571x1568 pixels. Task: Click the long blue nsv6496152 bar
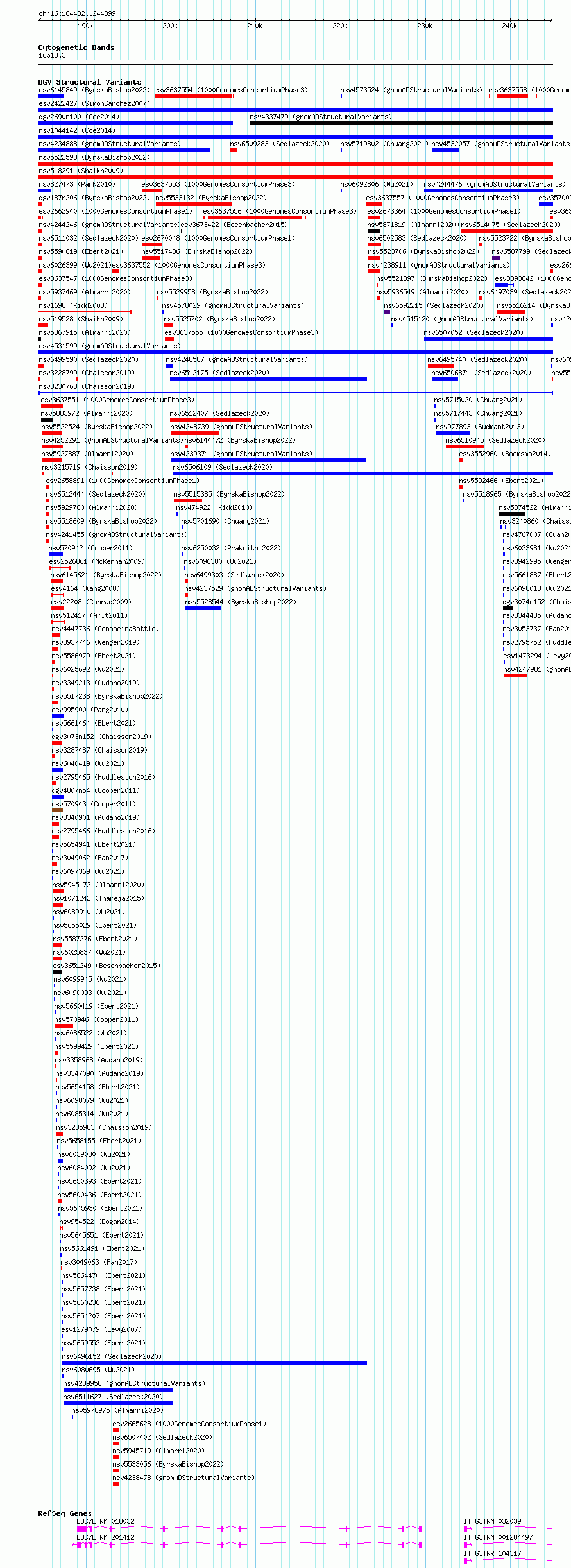(x=214, y=1363)
